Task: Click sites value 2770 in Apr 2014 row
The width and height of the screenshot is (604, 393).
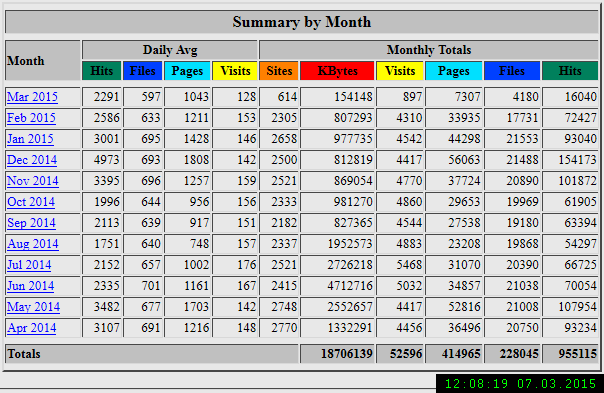Action: coord(284,328)
